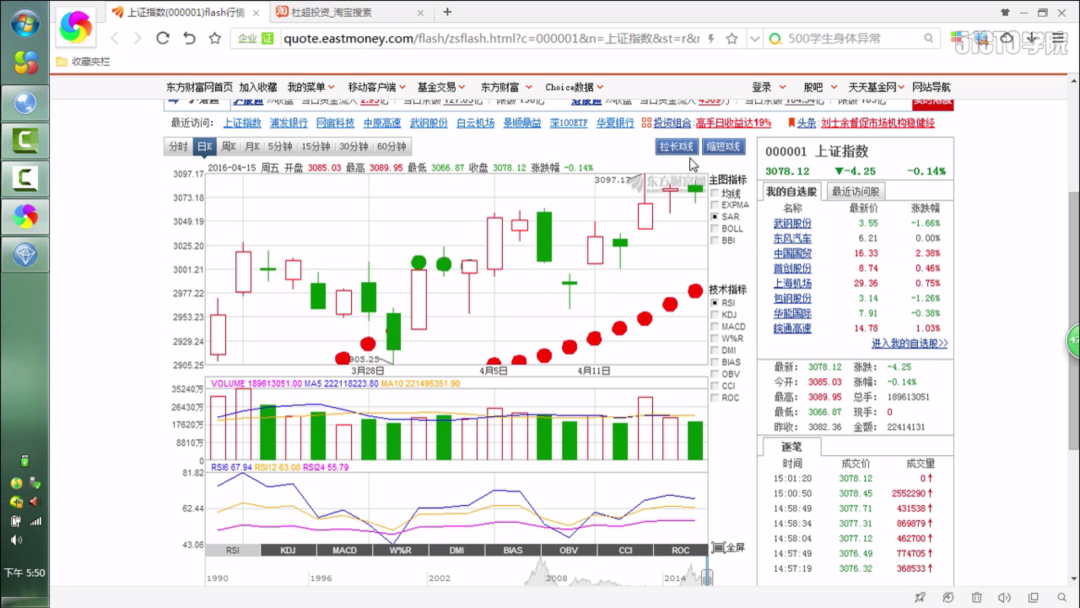Switch chart to 周K tab

tap(229, 147)
